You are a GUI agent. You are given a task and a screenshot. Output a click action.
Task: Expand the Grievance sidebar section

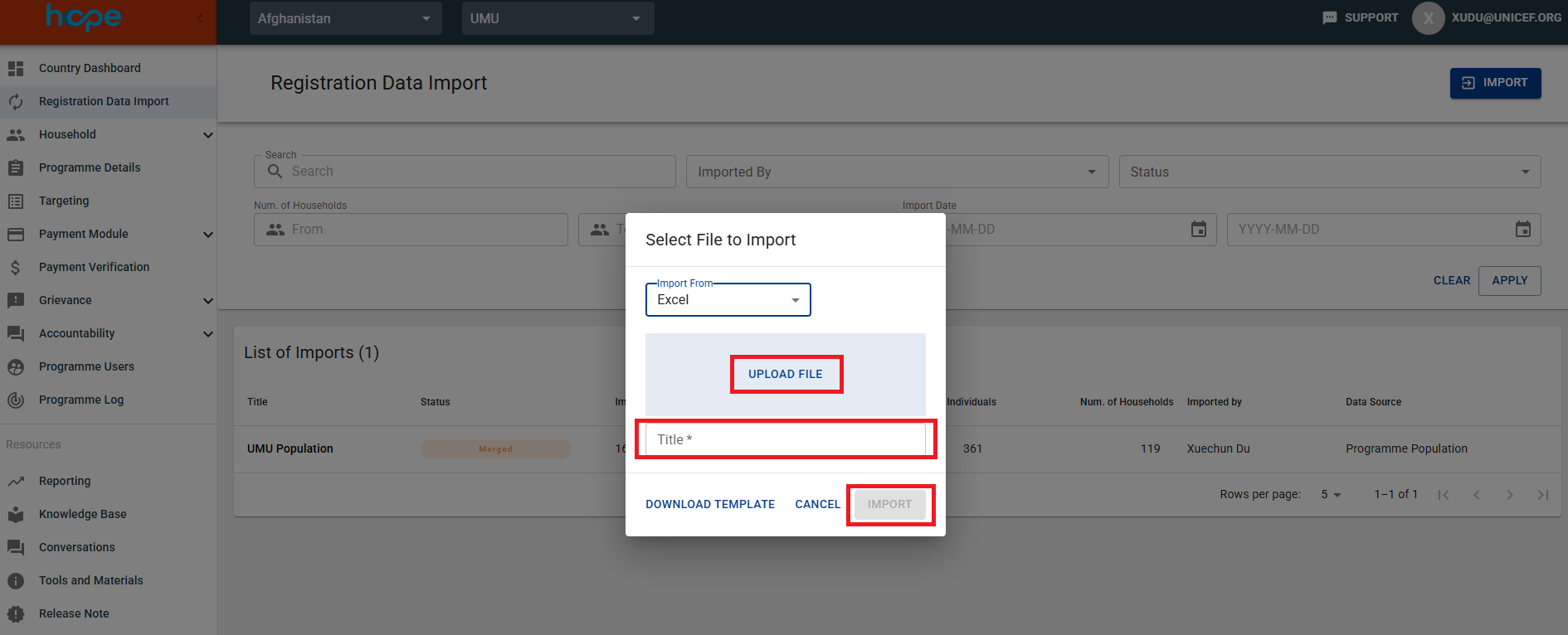click(207, 301)
